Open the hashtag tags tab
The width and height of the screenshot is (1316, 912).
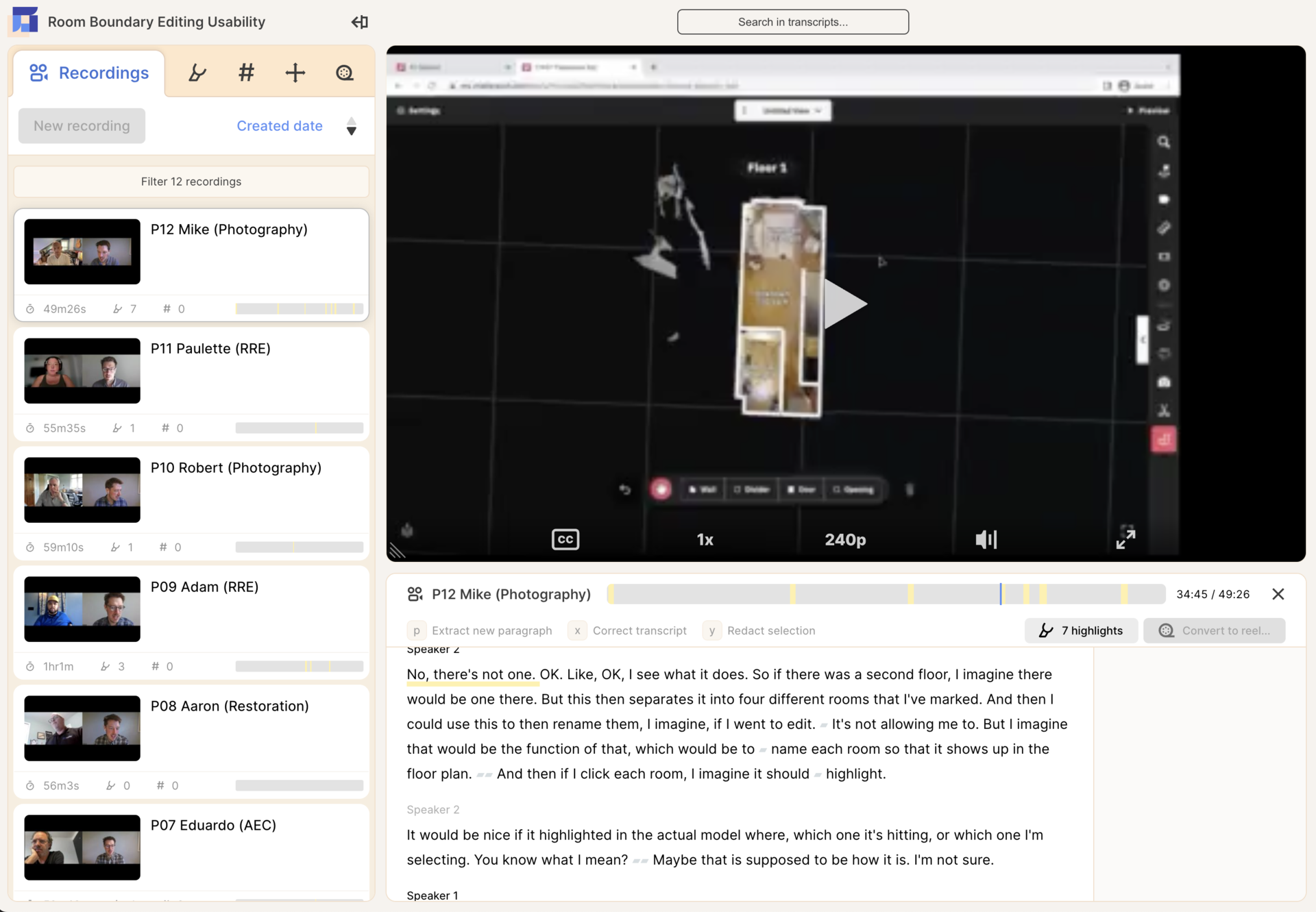(x=246, y=73)
